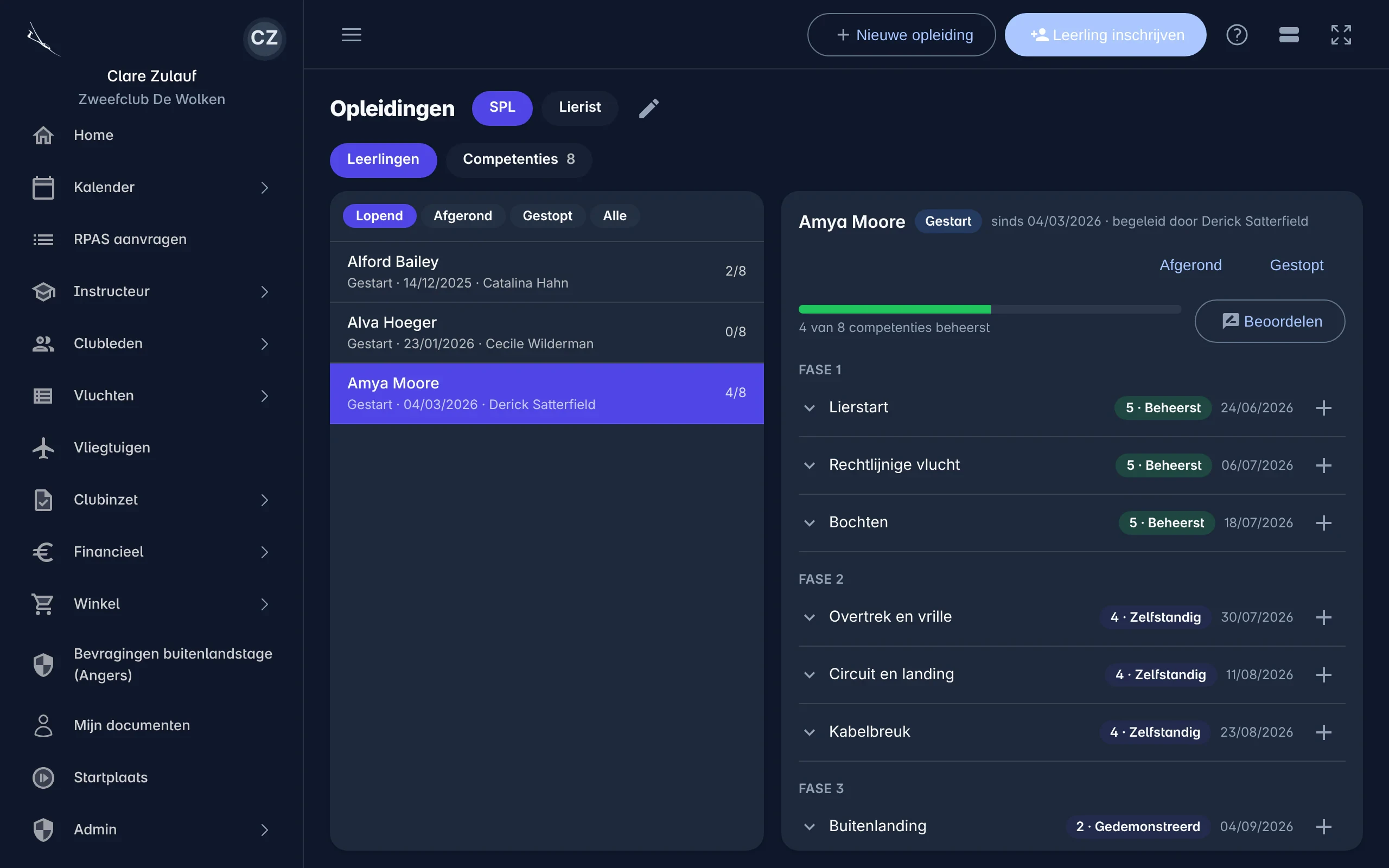
Task: Click plus icon on Kabelbreuk row
Action: [x=1323, y=732]
